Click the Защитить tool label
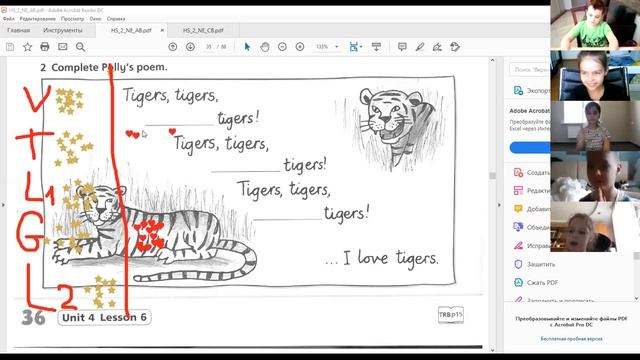Screen dimensions: 640x360 [x=541, y=264]
